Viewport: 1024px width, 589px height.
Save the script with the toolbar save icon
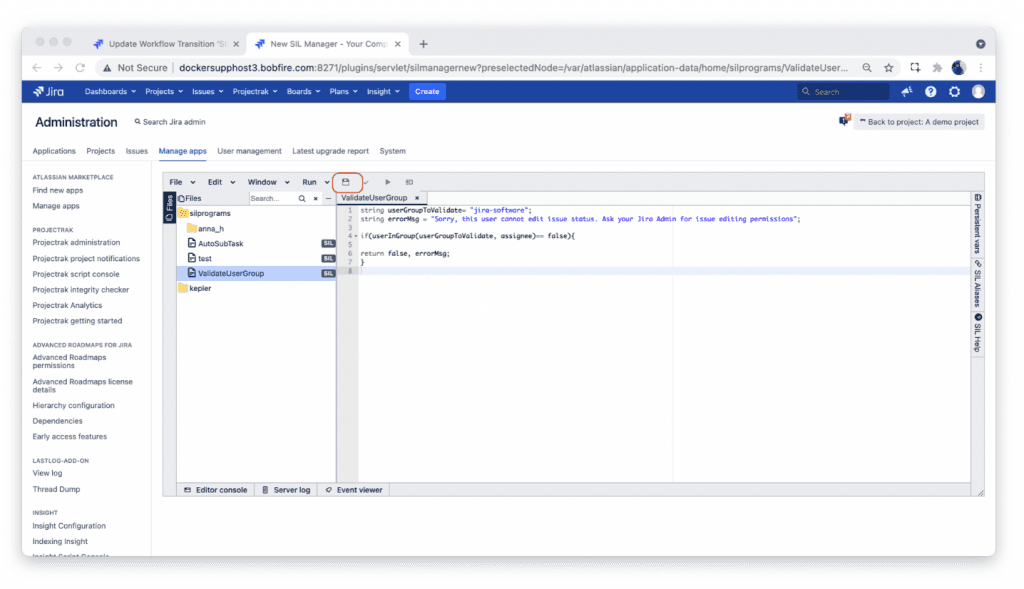[345, 182]
